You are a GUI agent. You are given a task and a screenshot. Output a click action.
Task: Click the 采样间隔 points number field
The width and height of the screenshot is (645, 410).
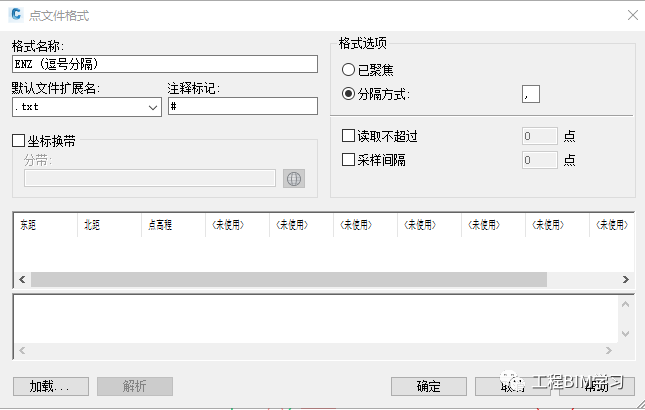(540, 160)
